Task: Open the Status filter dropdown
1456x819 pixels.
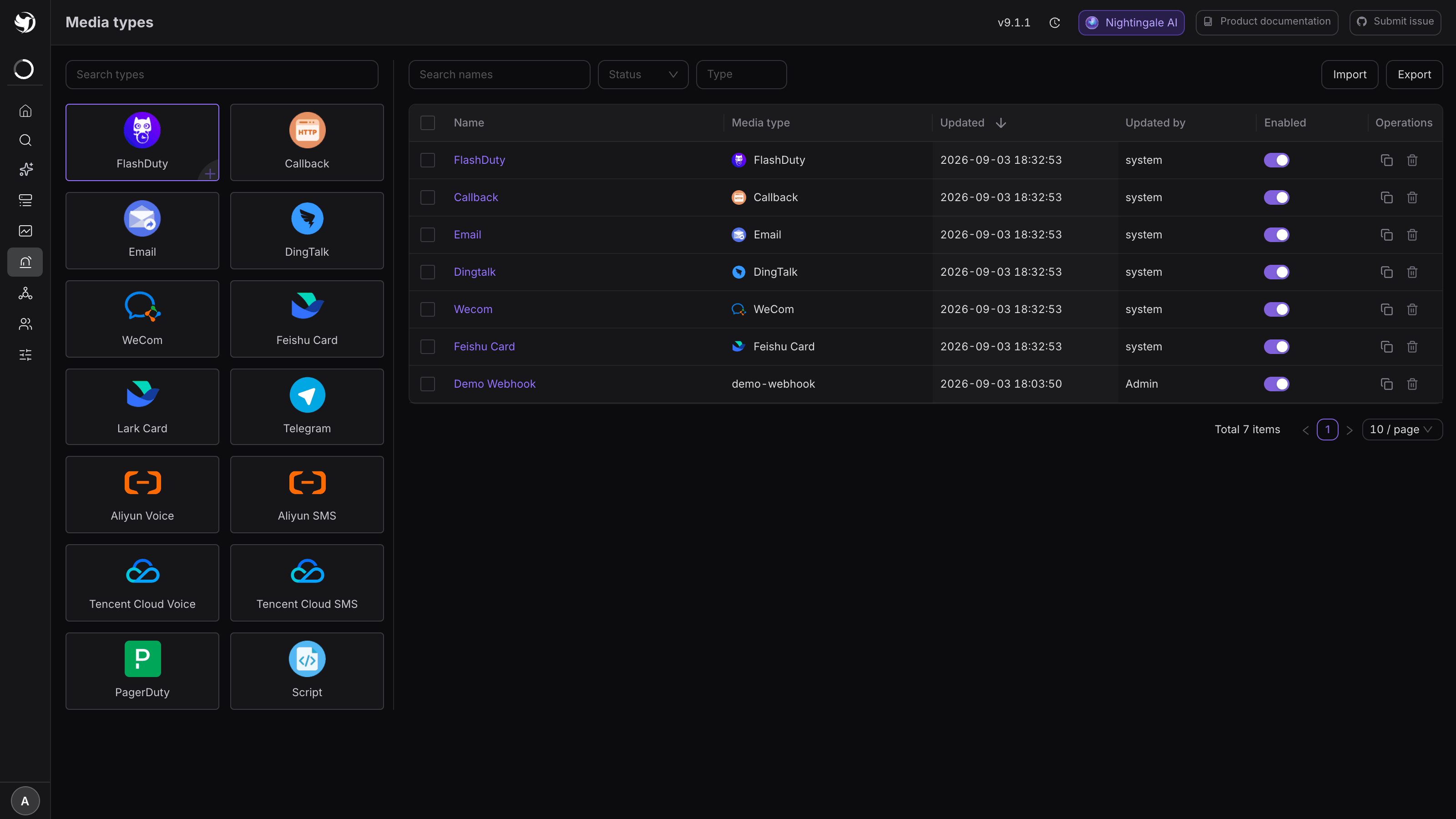Action: [643, 75]
